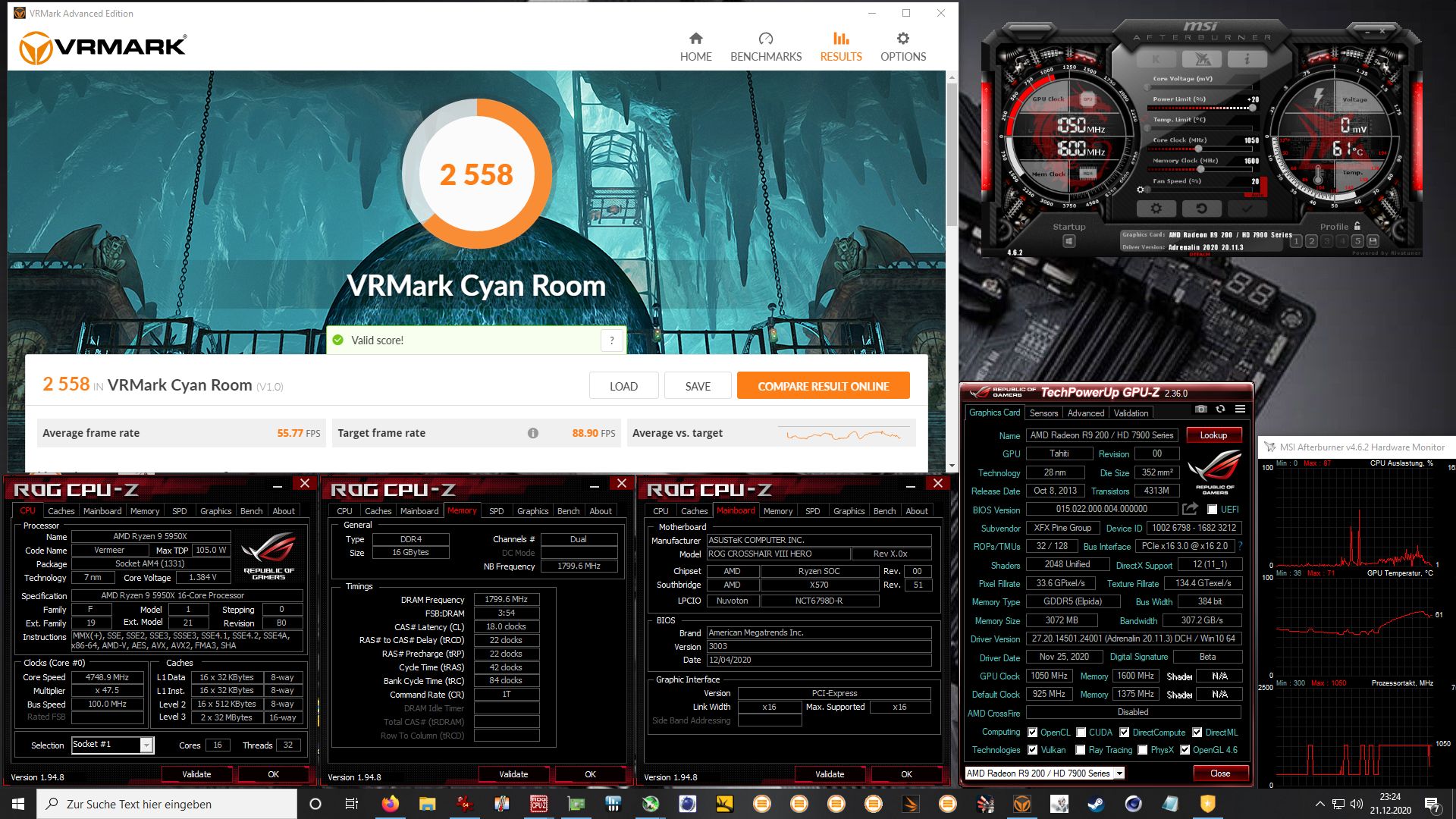Open the ROG CPU-Z taskbar icon
Screen dimensions: 1456x819
pyautogui.click(x=538, y=804)
